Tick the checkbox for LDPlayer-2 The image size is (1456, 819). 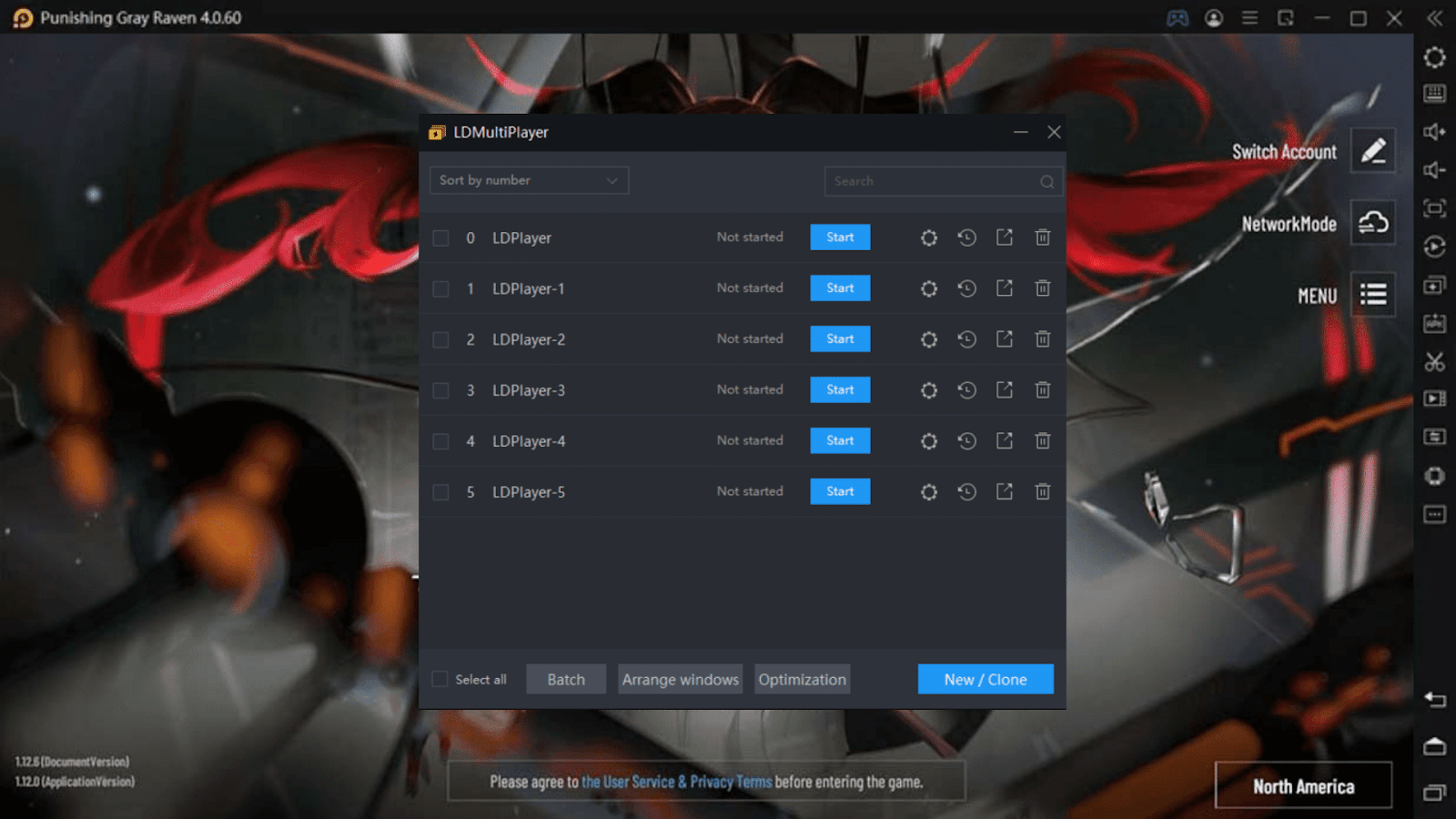tap(440, 340)
